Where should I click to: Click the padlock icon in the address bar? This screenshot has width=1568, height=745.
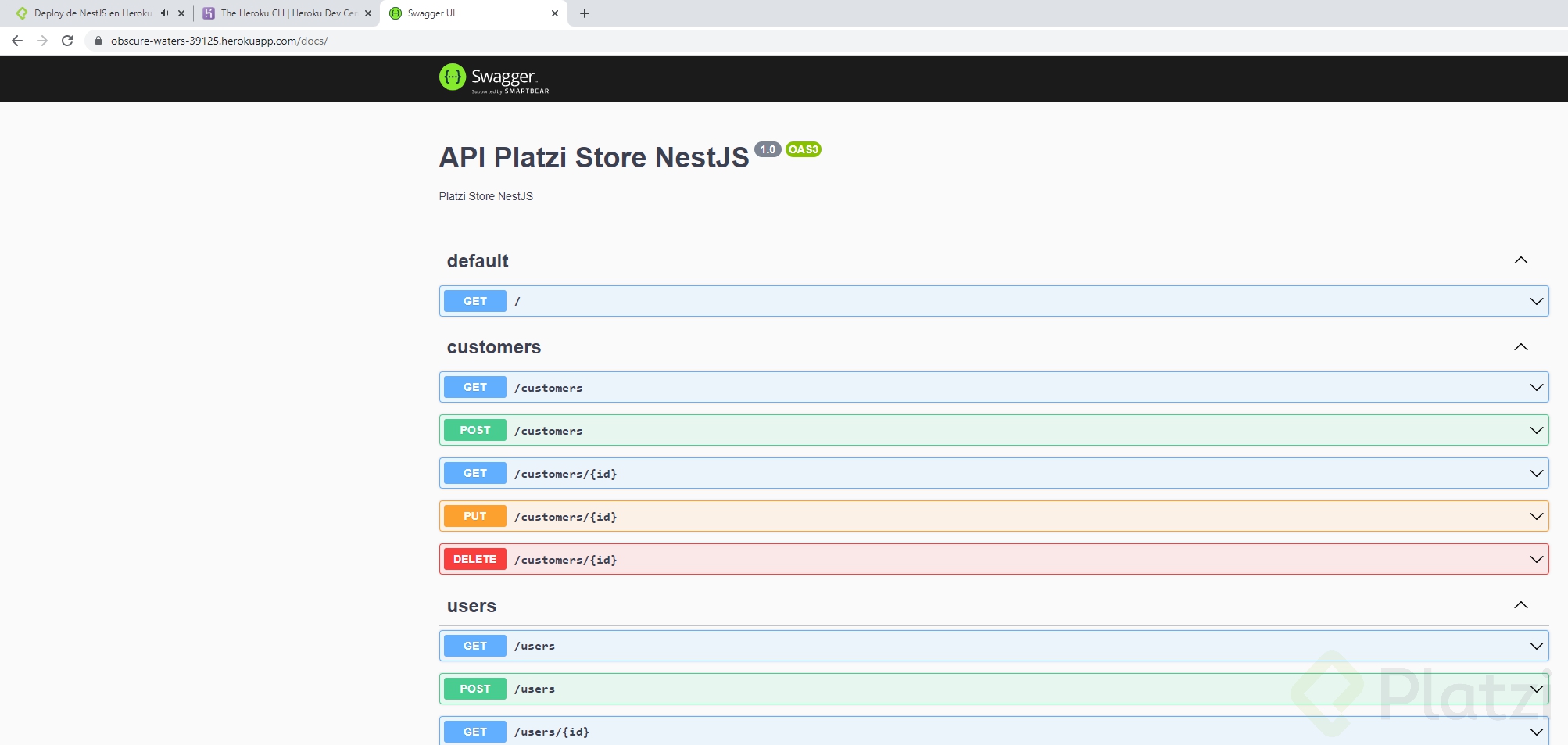pyautogui.click(x=97, y=41)
